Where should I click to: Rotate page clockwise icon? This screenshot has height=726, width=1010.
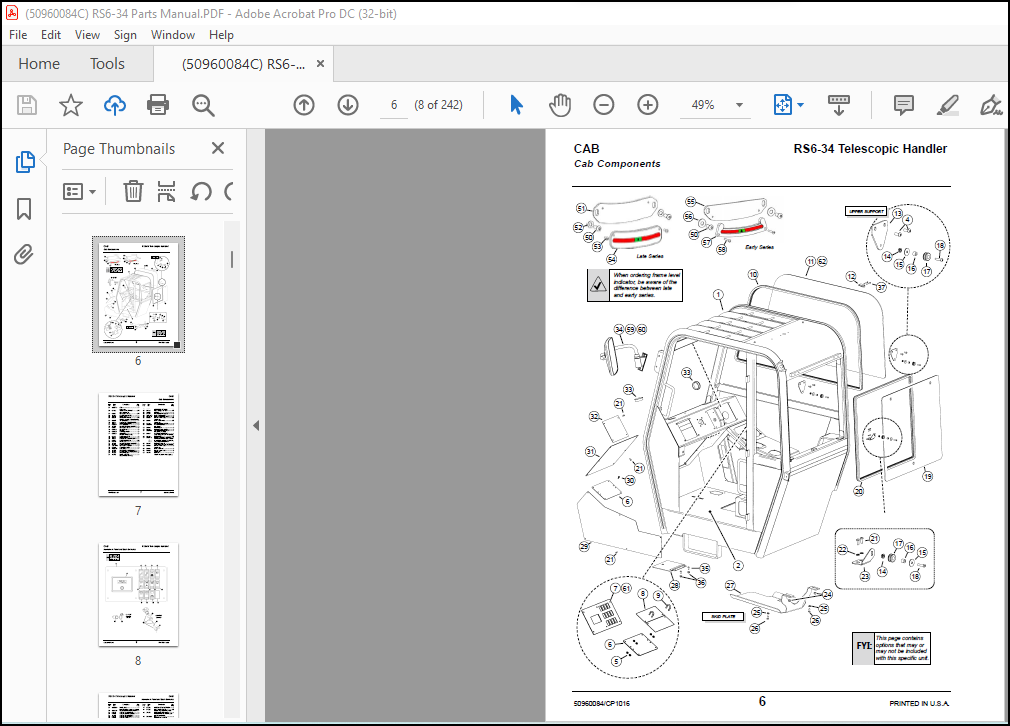coord(228,191)
